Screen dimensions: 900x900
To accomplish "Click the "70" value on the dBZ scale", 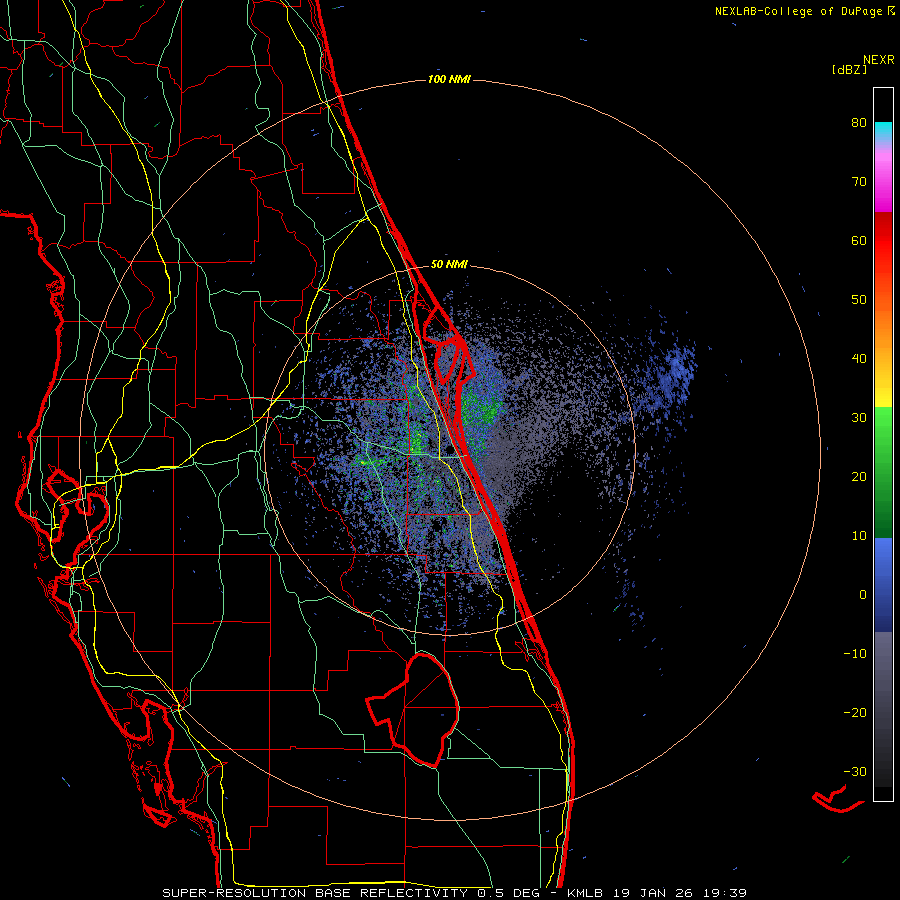I will pos(859,182).
